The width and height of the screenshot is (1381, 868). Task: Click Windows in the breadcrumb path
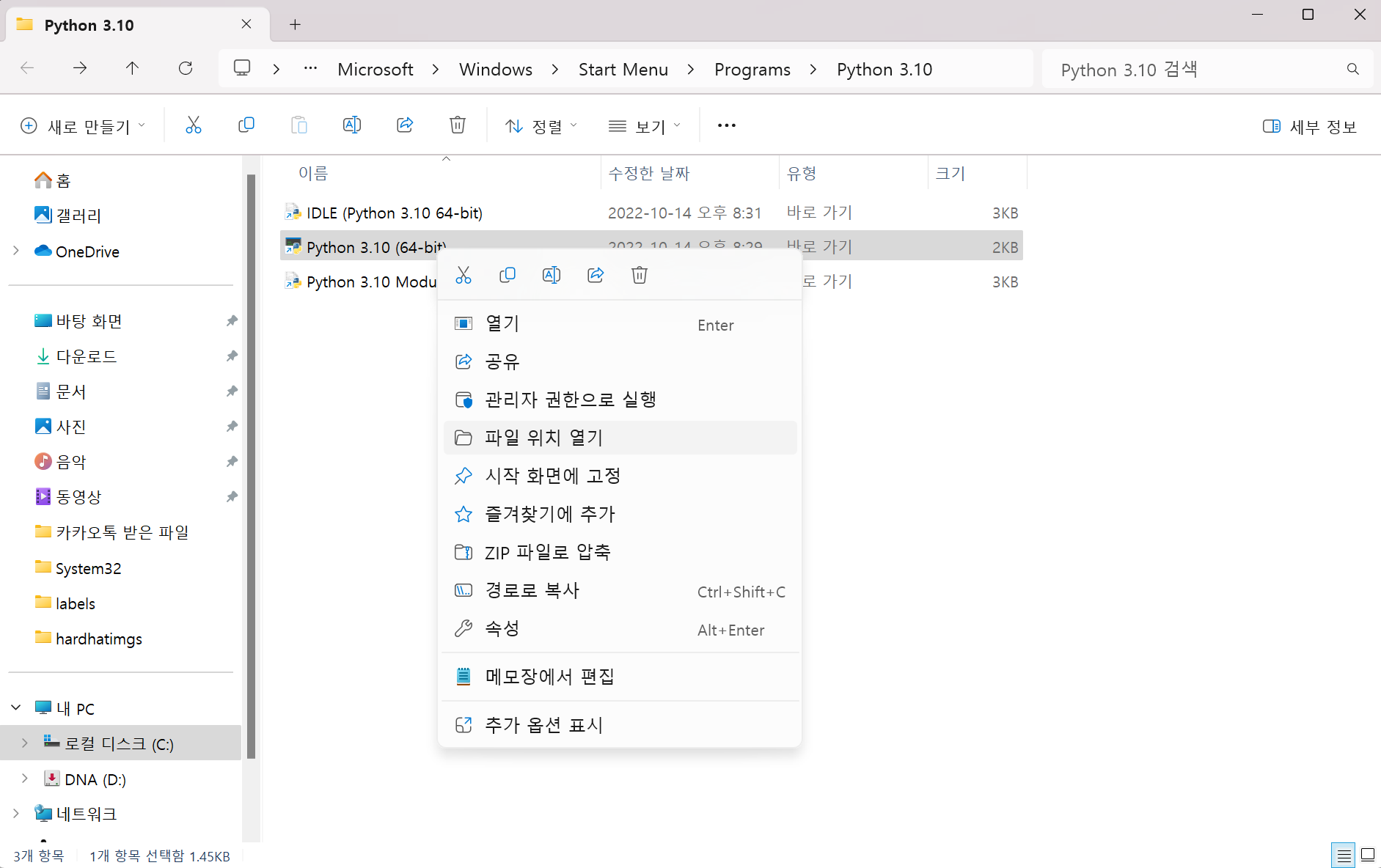click(x=496, y=69)
